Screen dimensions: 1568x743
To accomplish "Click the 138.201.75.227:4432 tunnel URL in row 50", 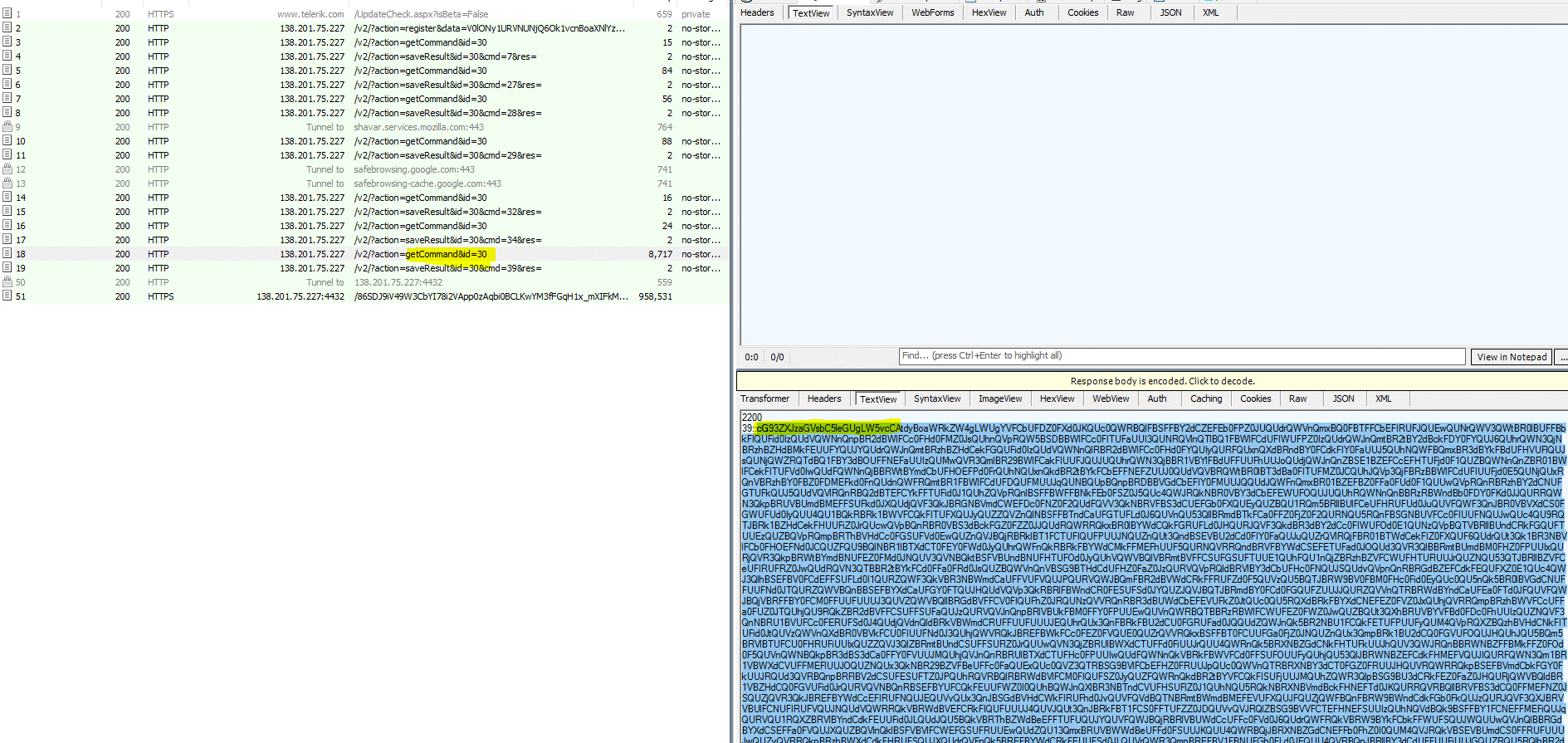I will (x=398, y=282).
